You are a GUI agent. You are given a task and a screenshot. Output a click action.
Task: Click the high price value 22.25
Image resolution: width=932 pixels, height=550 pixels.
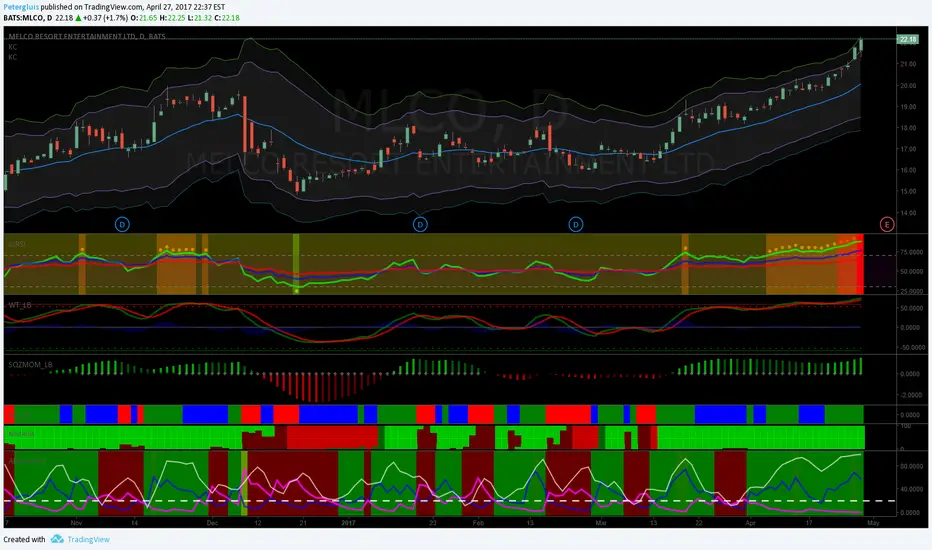pyautogui.click(x=176, y=18)
